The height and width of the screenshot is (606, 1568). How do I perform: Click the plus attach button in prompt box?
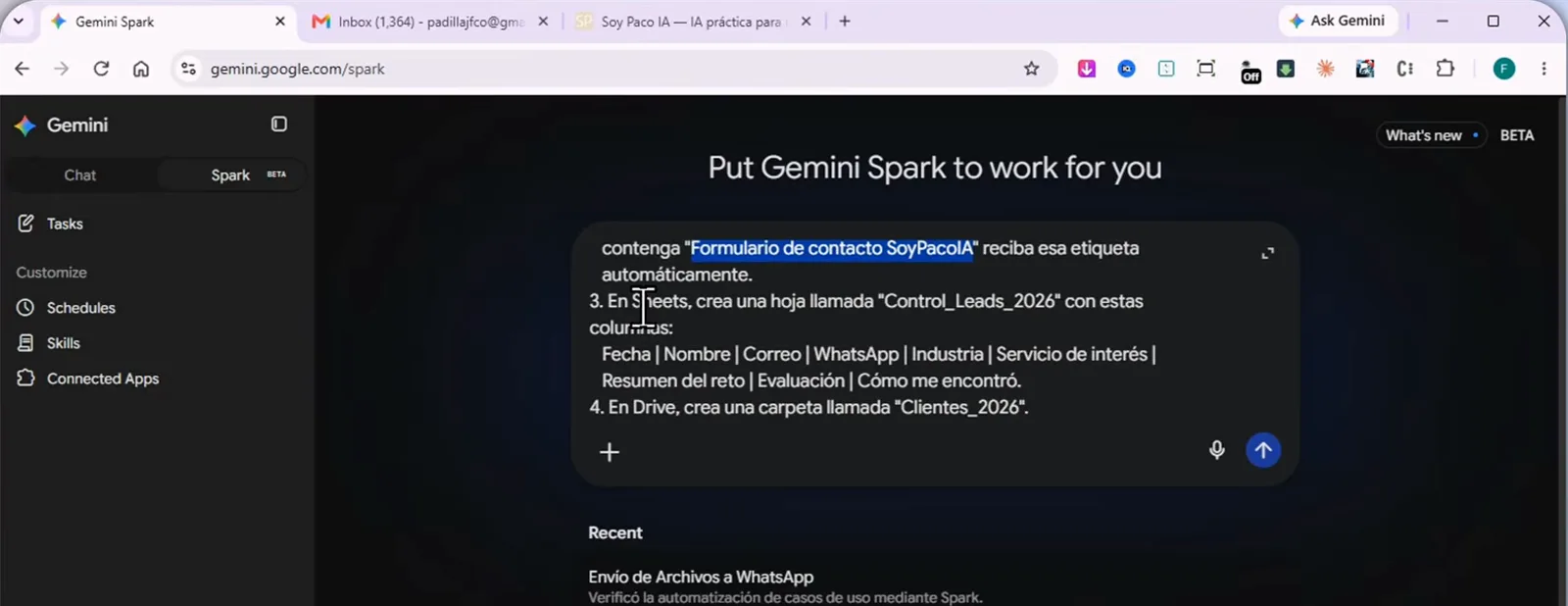pyautogui.click(x=610, y=452)
